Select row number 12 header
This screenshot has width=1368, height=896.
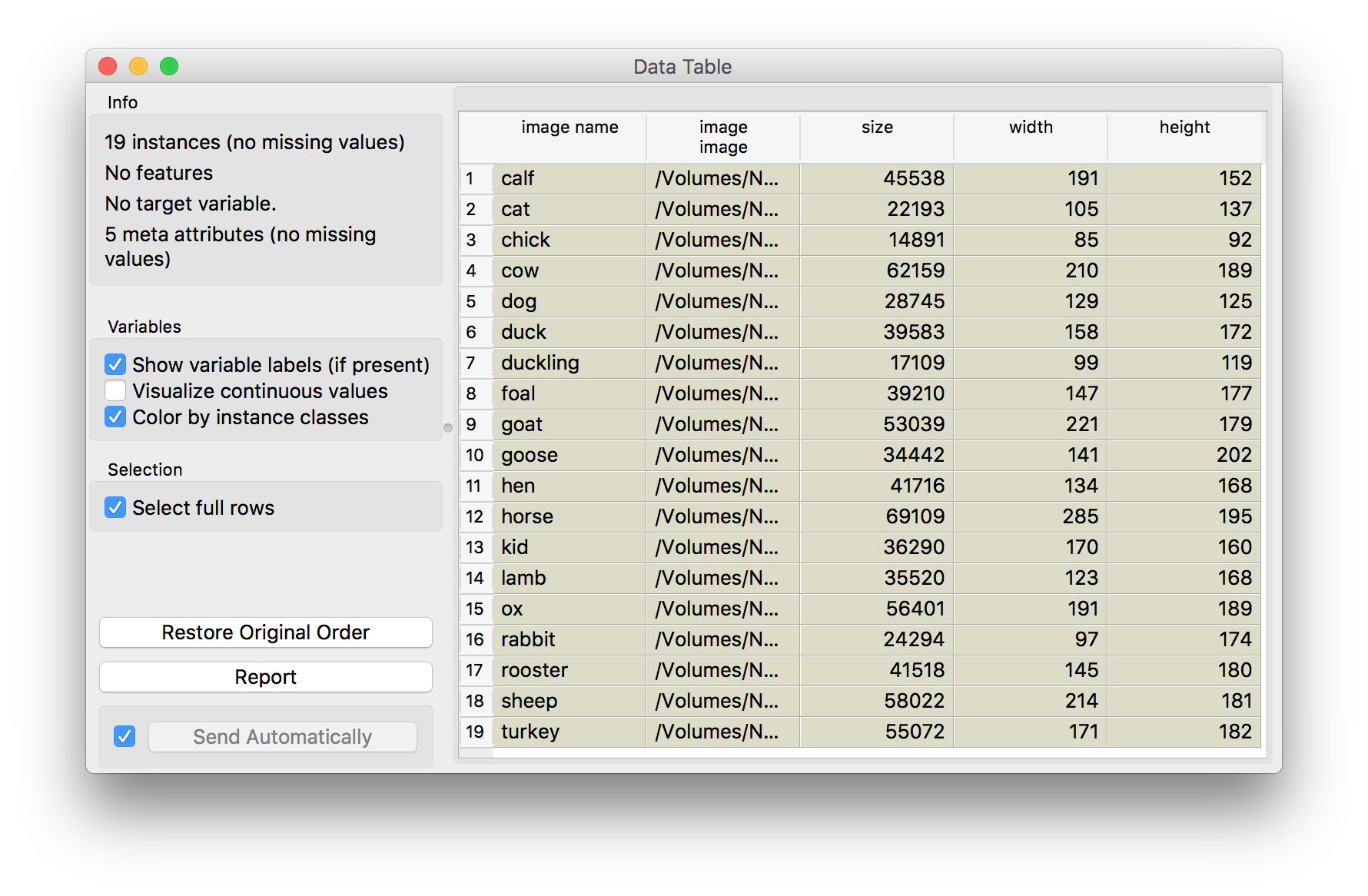[x=475, y=516]
